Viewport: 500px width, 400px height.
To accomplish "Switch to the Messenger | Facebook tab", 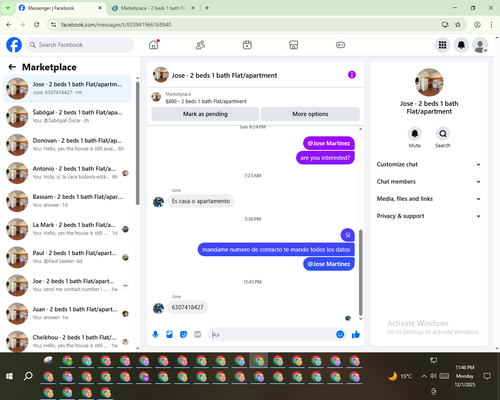I will click(60, 8).
